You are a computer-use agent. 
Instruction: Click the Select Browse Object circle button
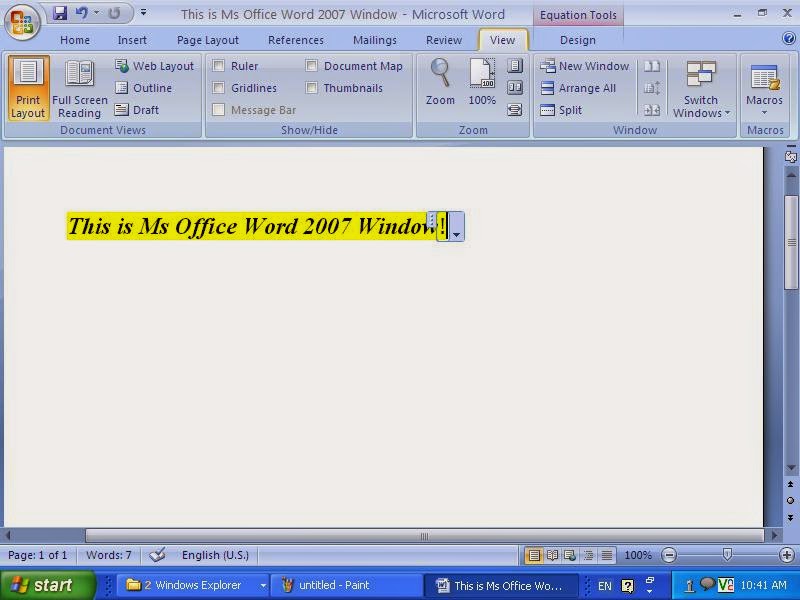(x=790, y=501)
